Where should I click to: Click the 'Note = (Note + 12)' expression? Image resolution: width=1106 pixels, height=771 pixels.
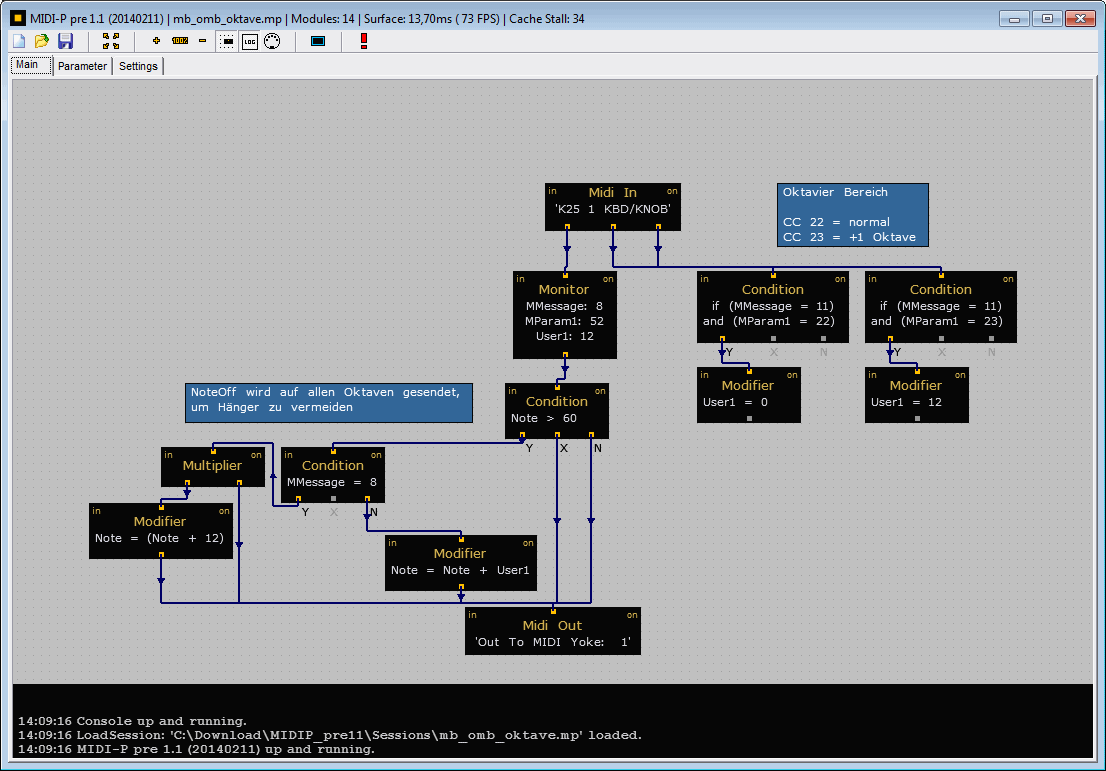coord(159,538)
